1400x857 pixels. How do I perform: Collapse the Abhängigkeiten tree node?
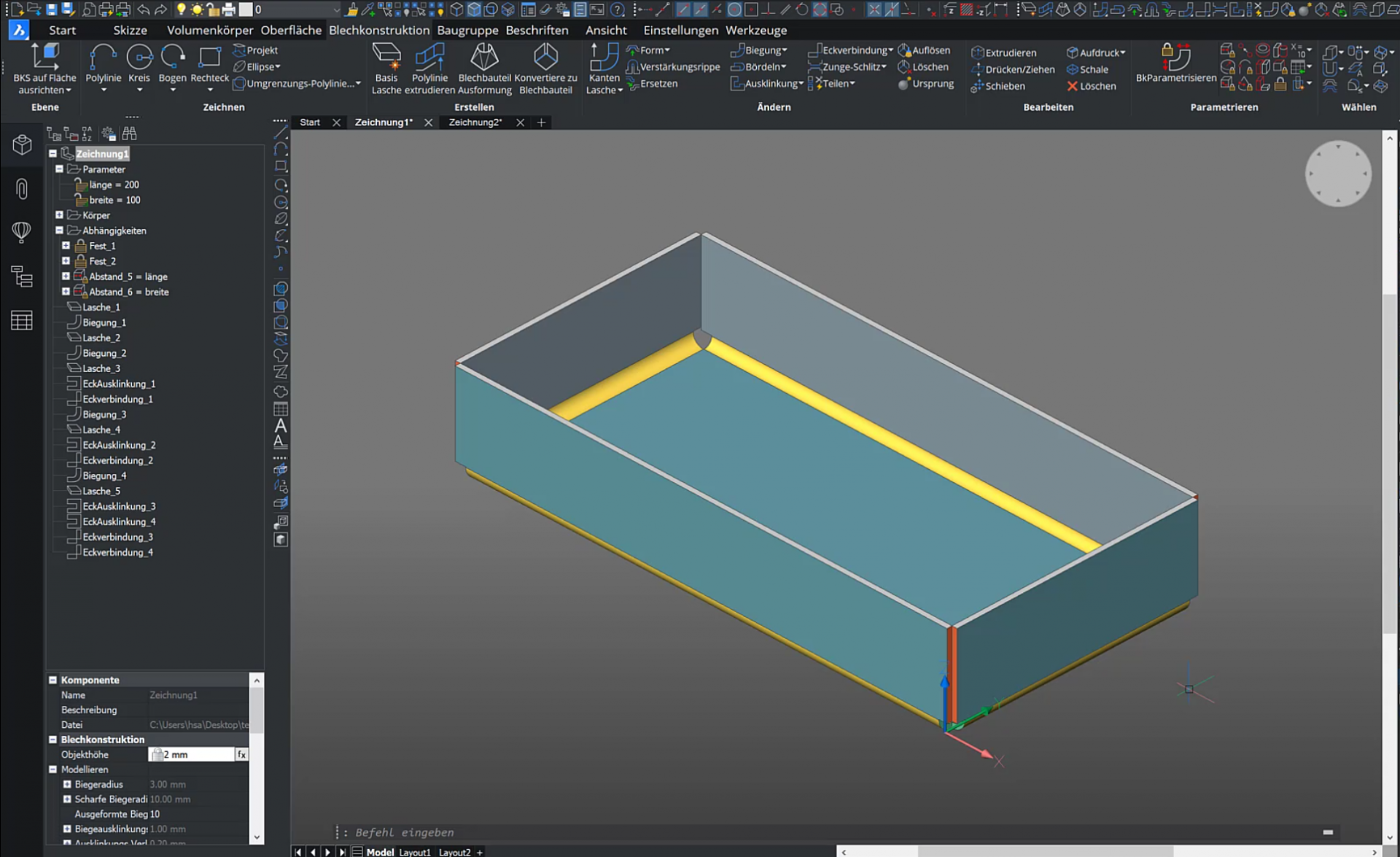click(x=59, y=230)
